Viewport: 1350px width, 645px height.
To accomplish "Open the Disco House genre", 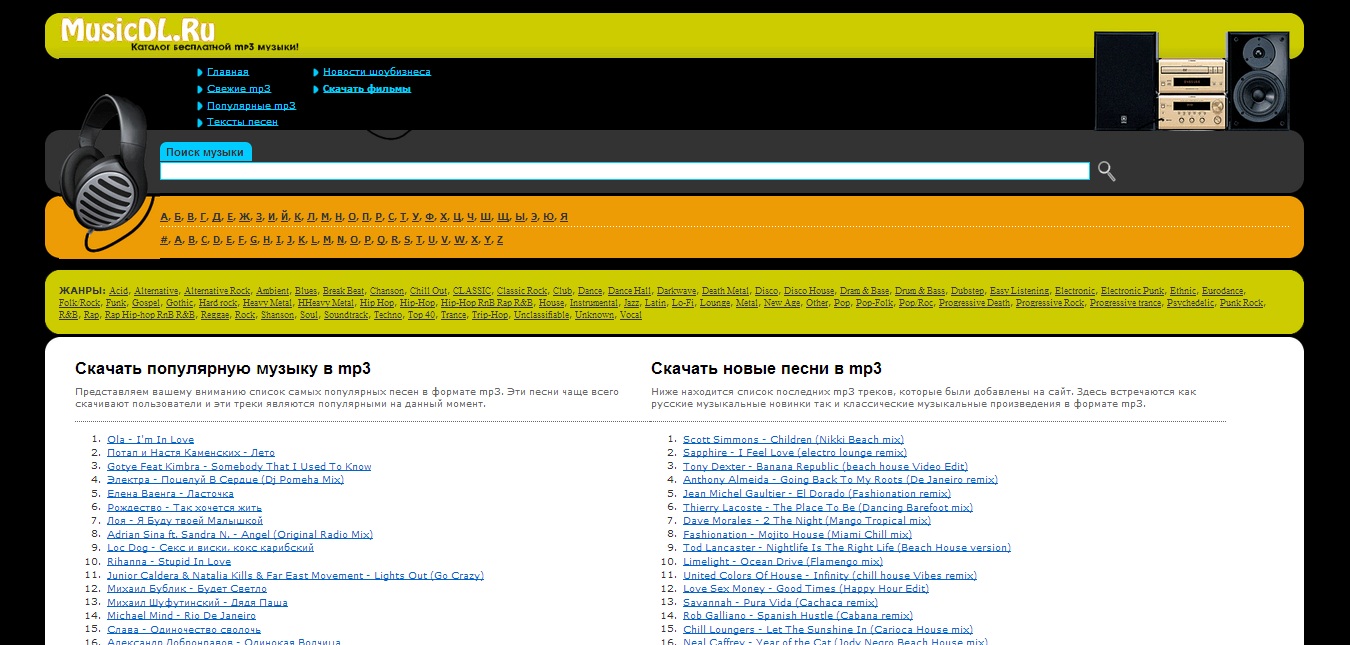I will tap(809, 290).
